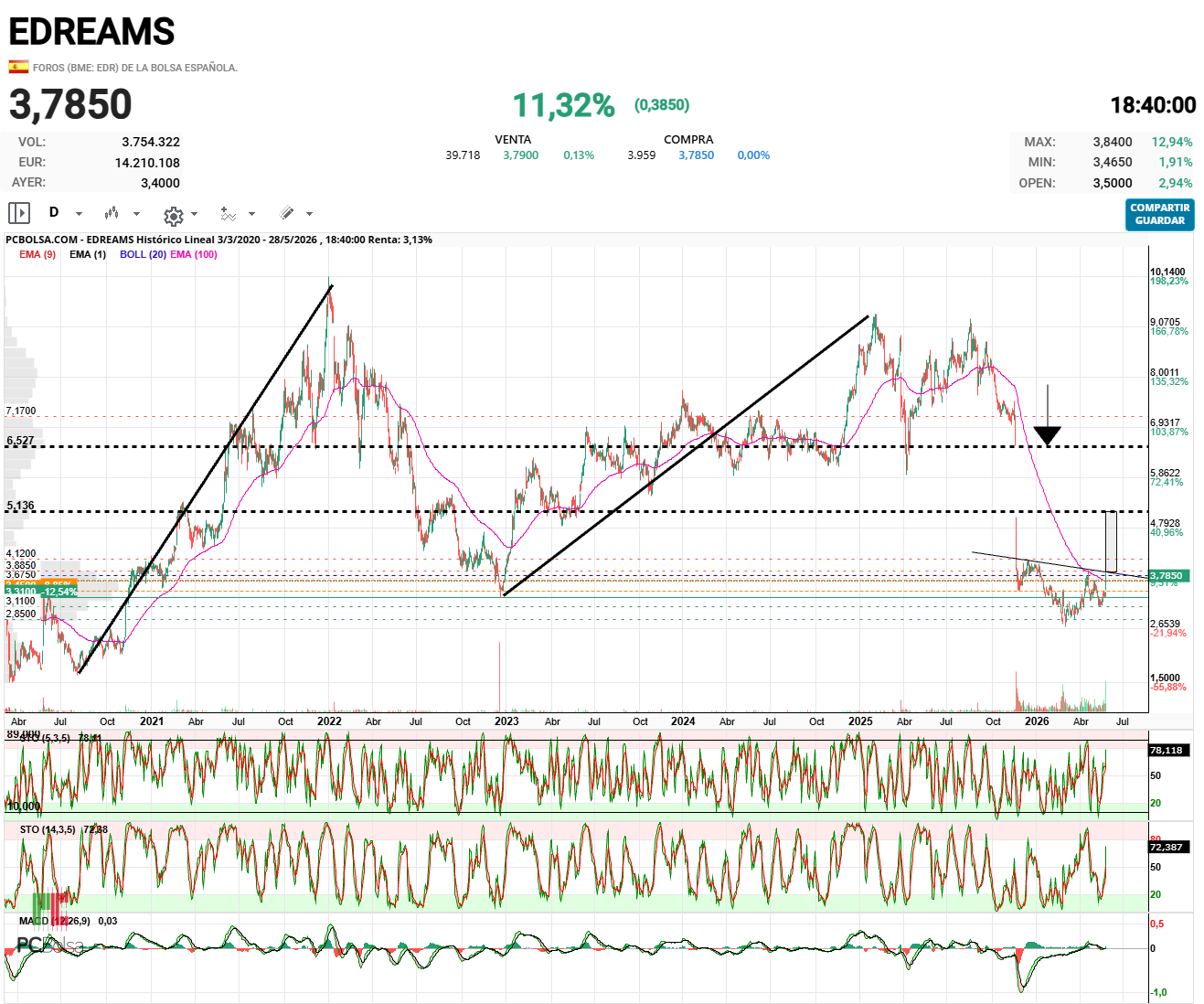
Task: Click the 39.718 sell volume
Action: pos(463,155)
